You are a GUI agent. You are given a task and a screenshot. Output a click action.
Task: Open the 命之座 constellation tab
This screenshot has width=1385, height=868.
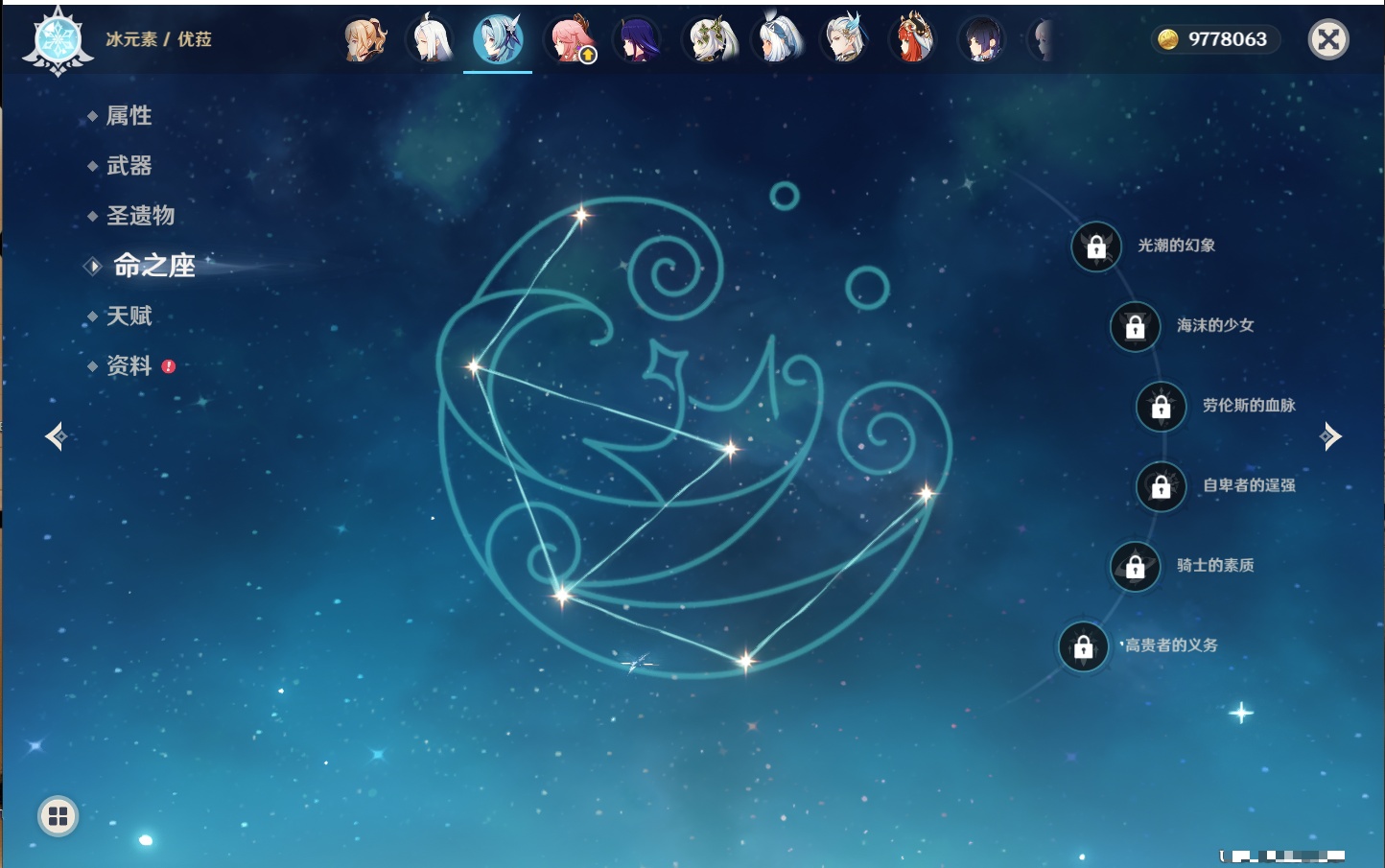click(153, 266)
